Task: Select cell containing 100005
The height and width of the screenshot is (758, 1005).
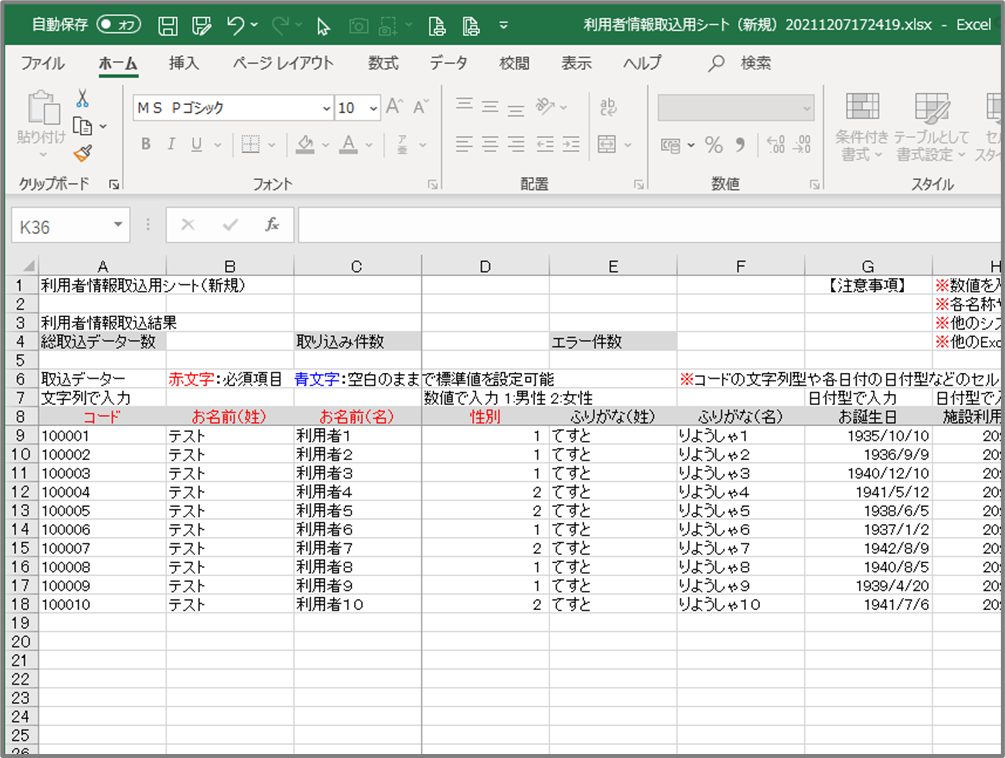Action: point(102,511)
